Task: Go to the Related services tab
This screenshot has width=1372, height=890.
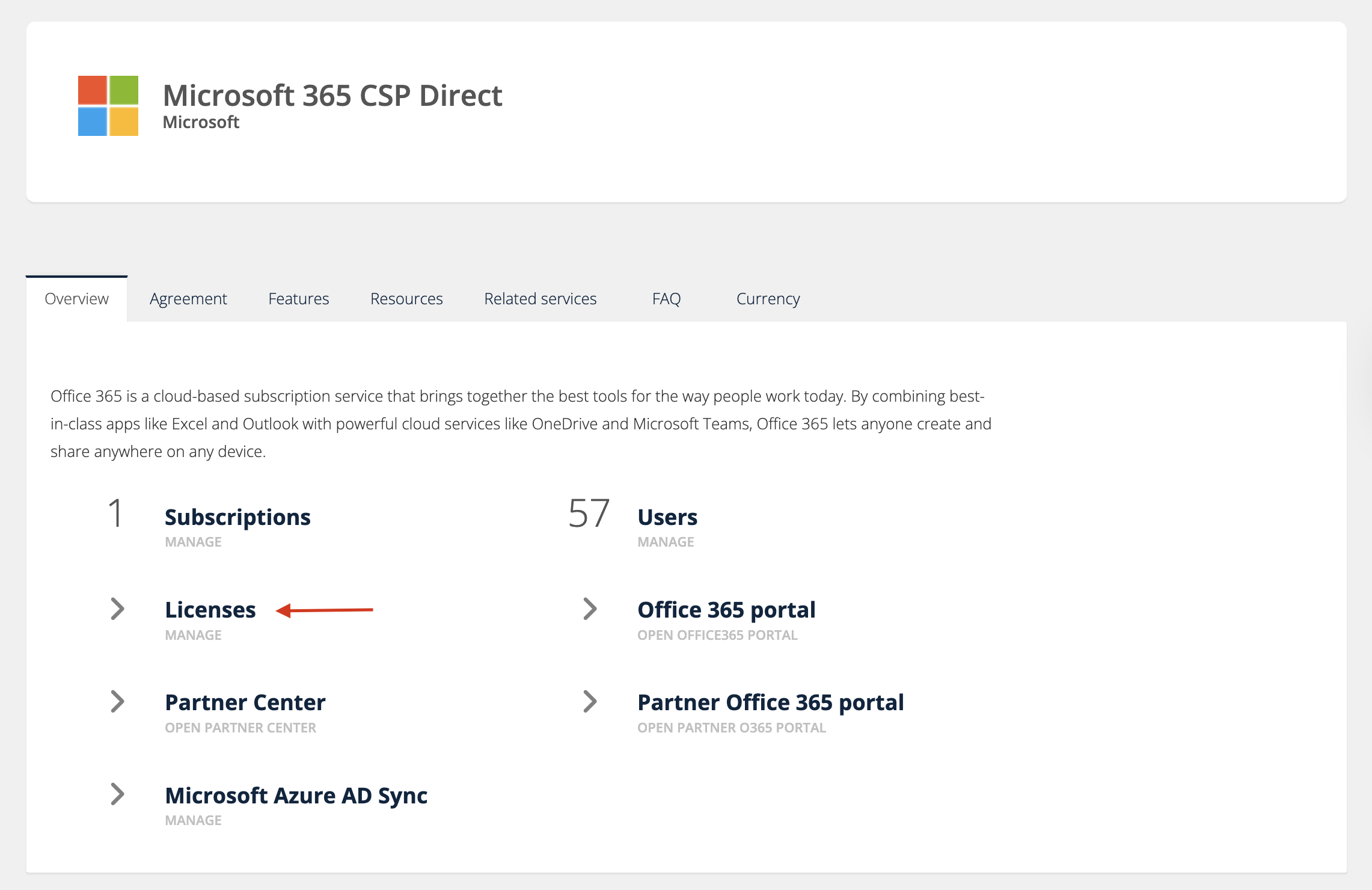Action: click(x=541, y=299)
